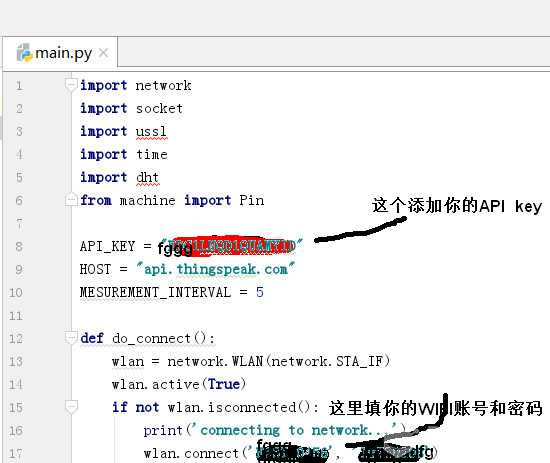The image size is (550, 463).
Task: Click the do_connect function name
Action: pyautogui.click(x=151, y=338)
